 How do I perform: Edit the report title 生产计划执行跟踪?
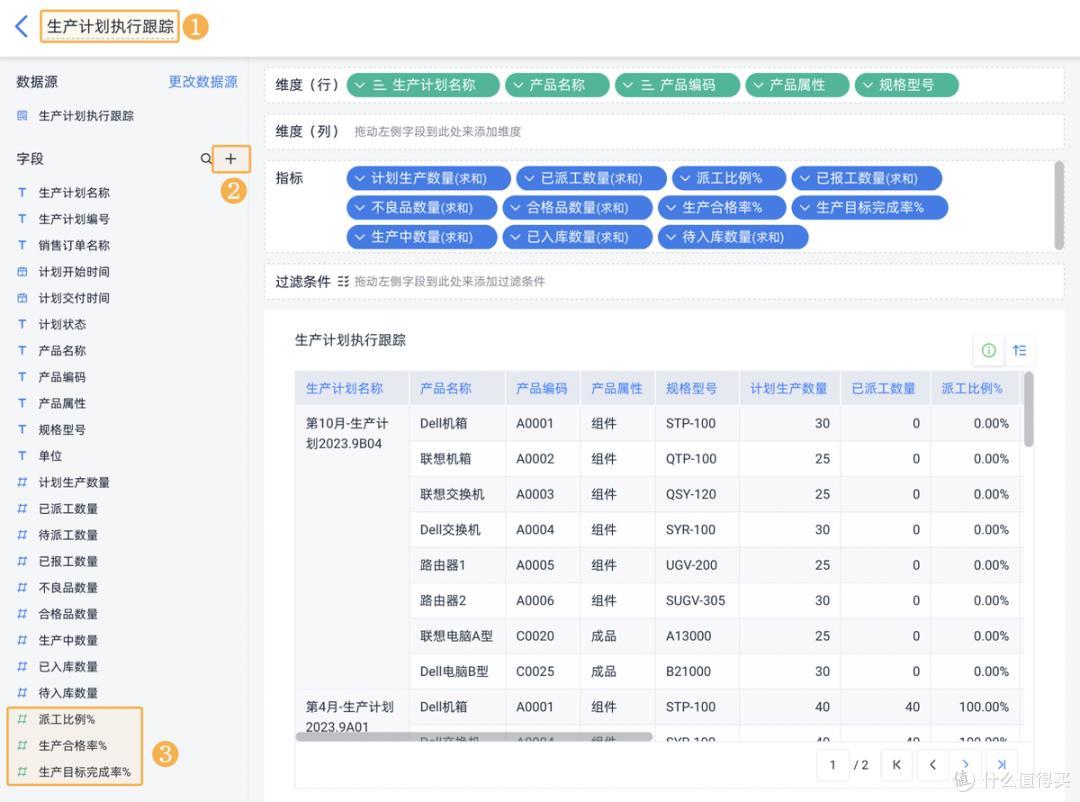point(110,27)
